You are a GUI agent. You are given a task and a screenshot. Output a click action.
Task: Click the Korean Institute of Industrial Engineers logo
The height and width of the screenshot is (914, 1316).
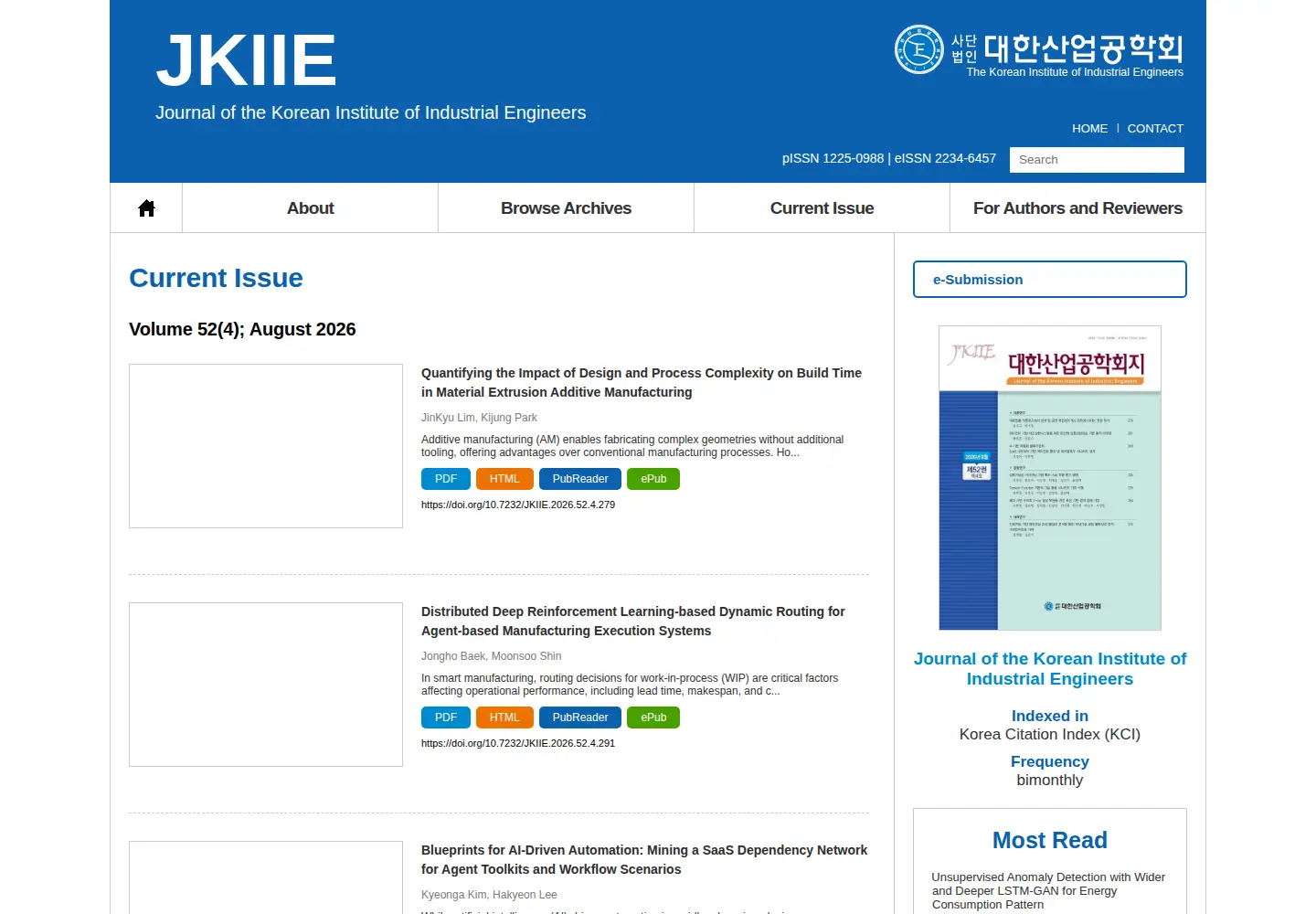[x=1039, y=51]
